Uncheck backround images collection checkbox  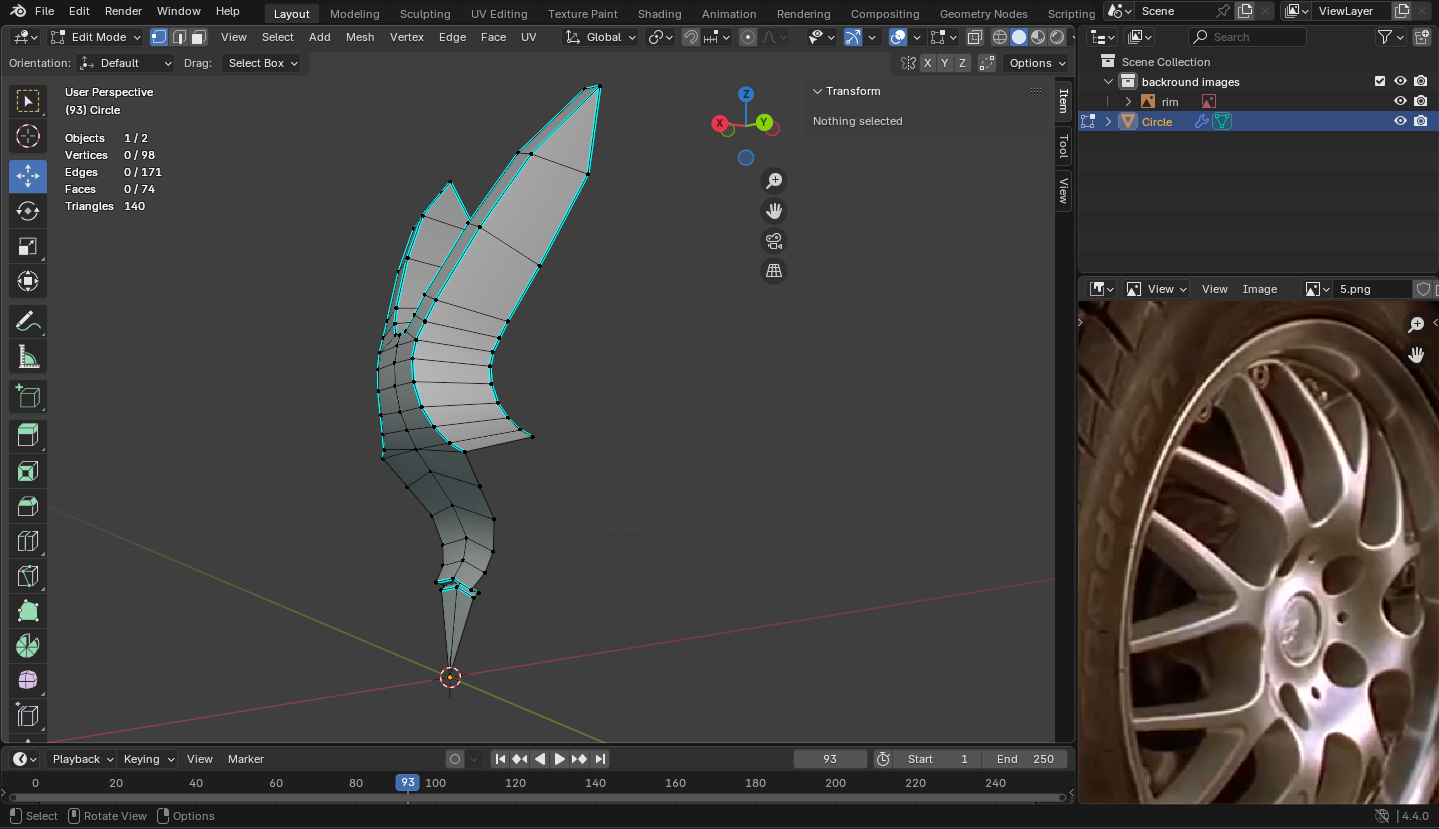point(1380,81)
